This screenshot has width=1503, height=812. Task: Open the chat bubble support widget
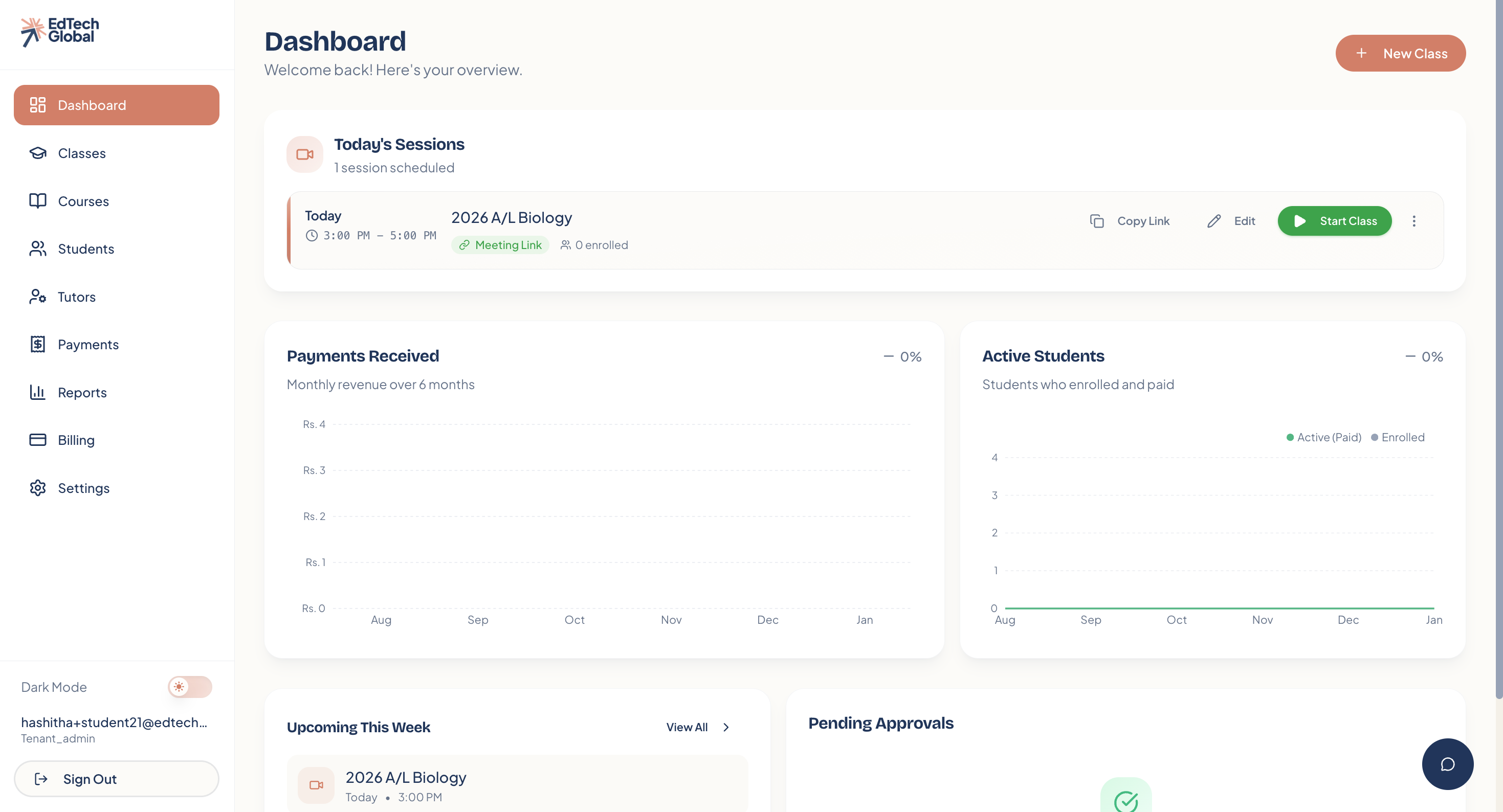1447,763
